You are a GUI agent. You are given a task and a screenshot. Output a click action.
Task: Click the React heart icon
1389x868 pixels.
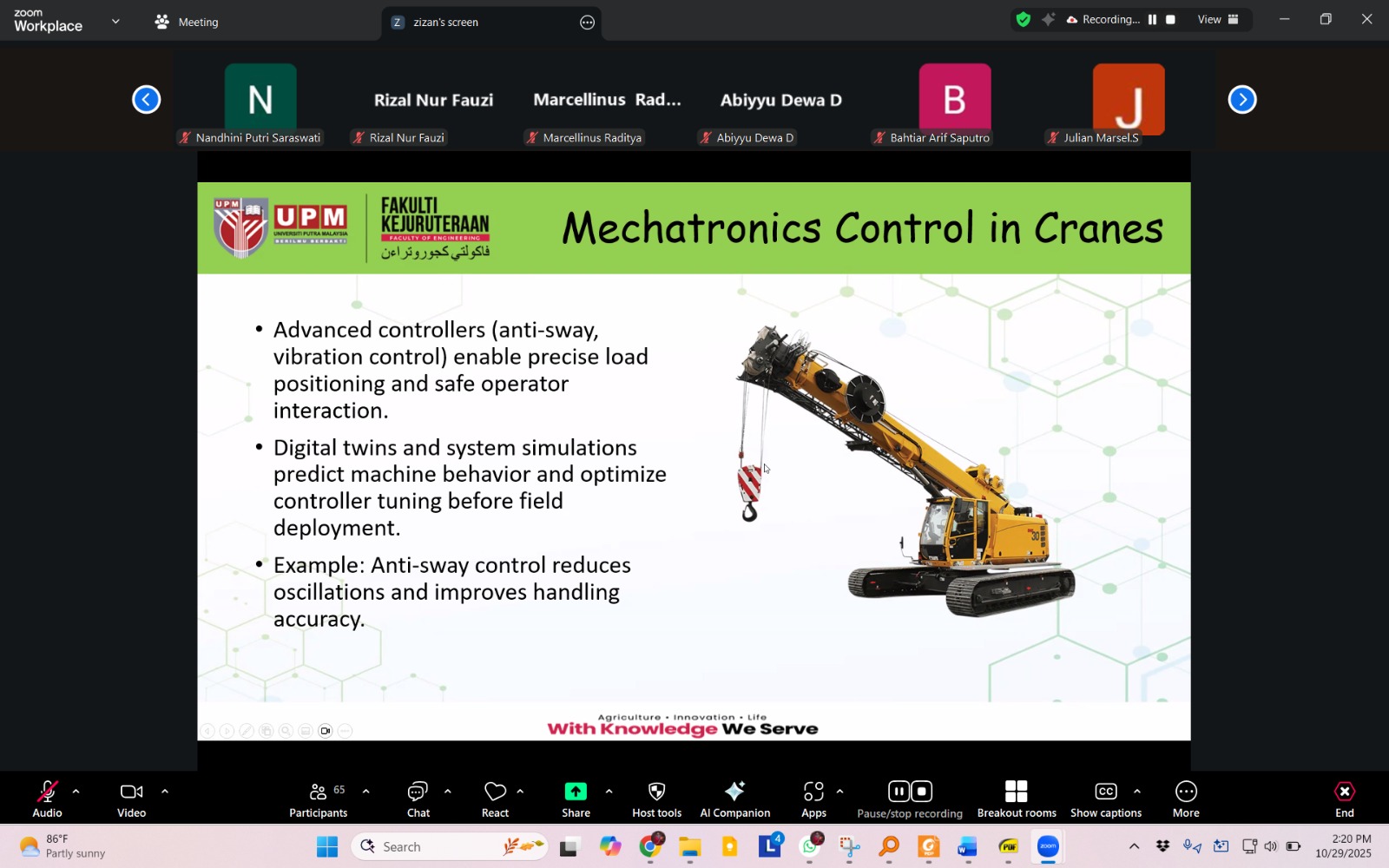coord(495,799)
